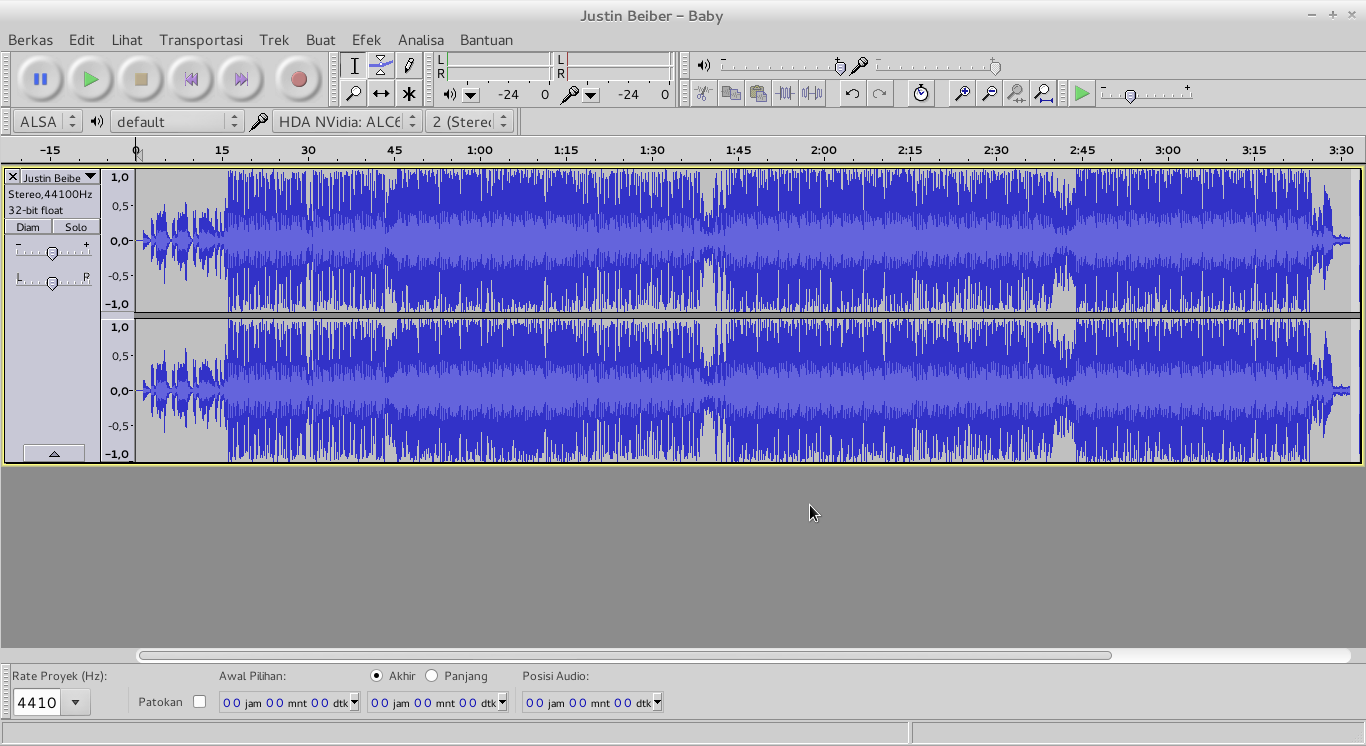The image size is (1366, 746).
Task: Click the Posisi Audio time field
Action: 592,702
